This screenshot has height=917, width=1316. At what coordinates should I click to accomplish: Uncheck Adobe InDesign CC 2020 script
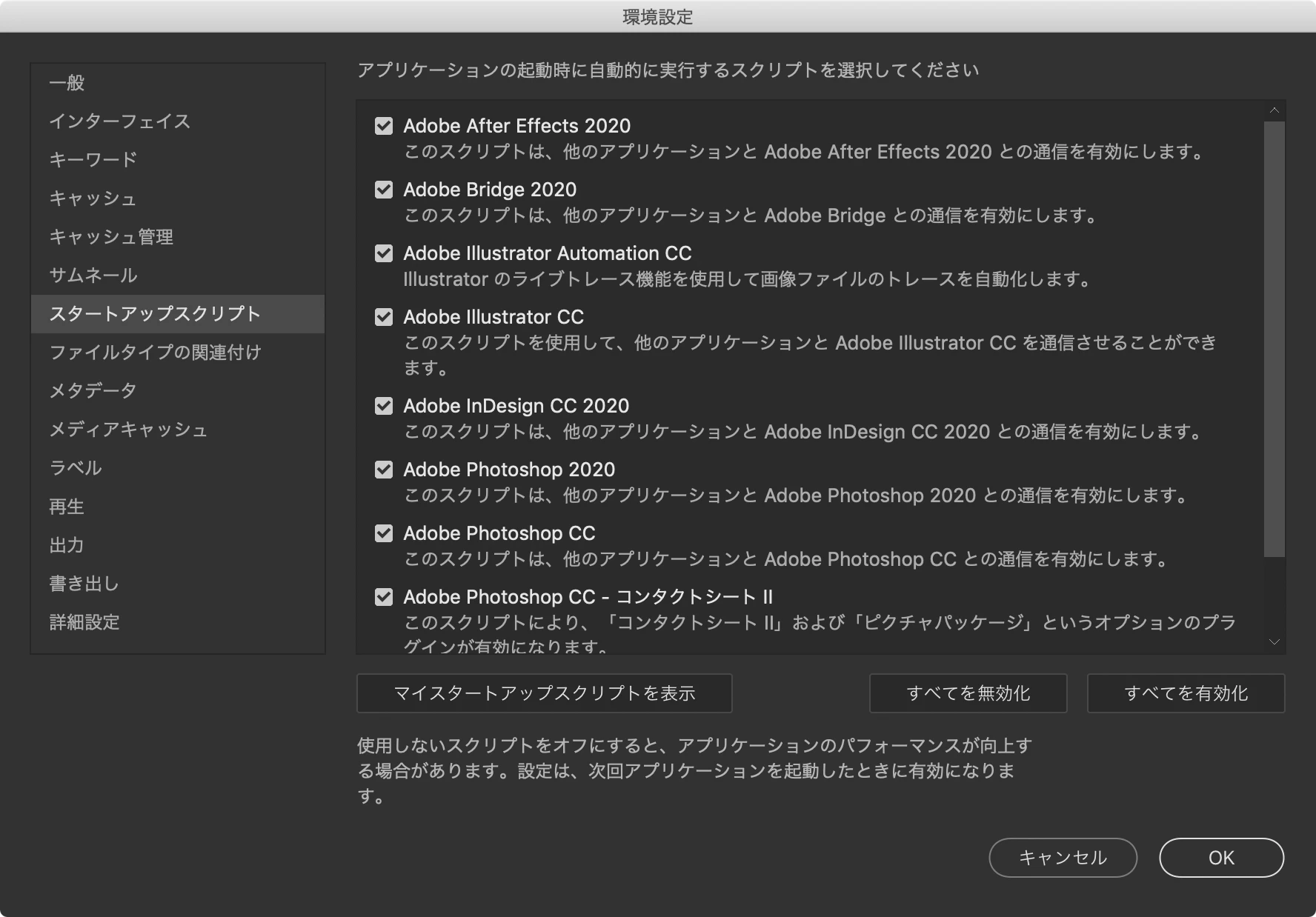pos(384,406)
